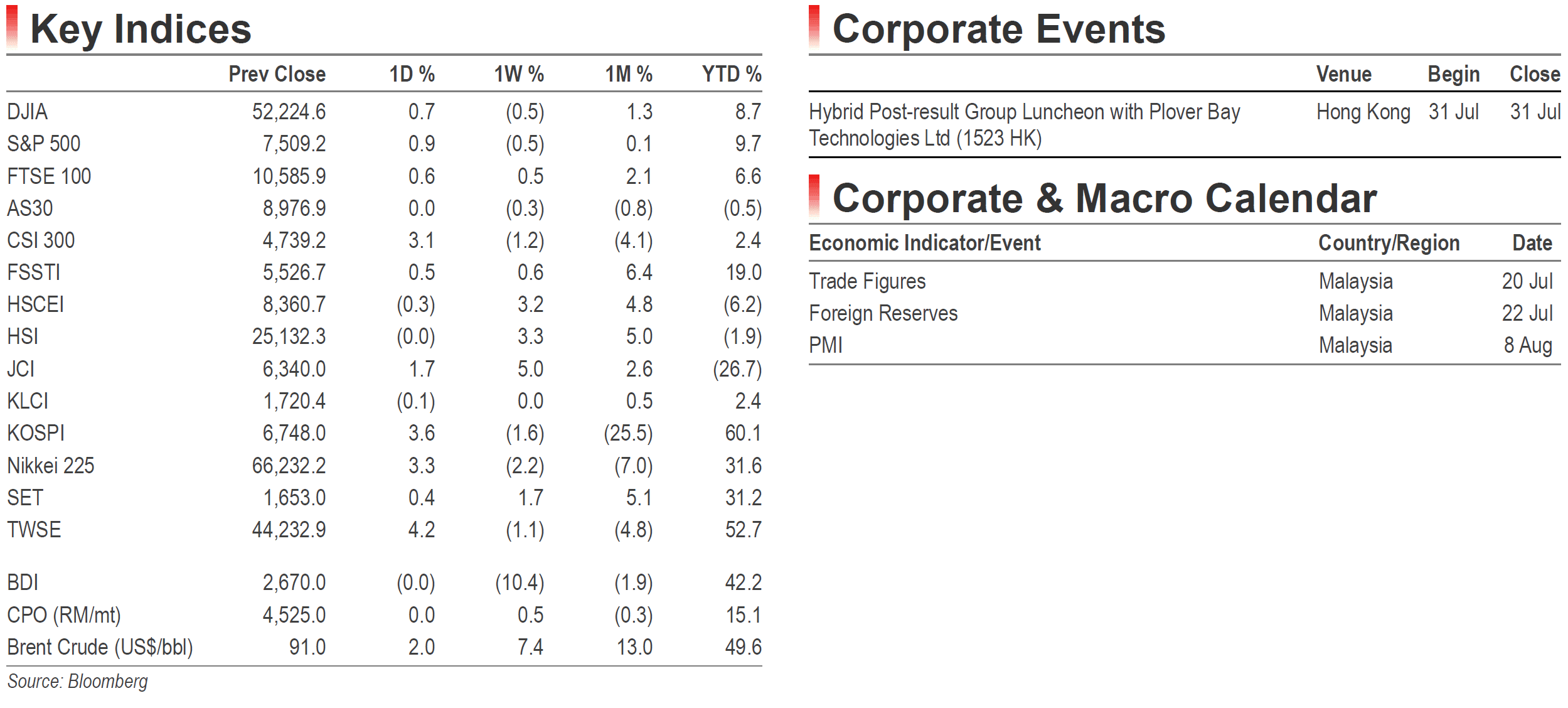Viewport: 1568px width, 708px height.
Task: Select the Prev Close column header
Action: tap(277, 74)
